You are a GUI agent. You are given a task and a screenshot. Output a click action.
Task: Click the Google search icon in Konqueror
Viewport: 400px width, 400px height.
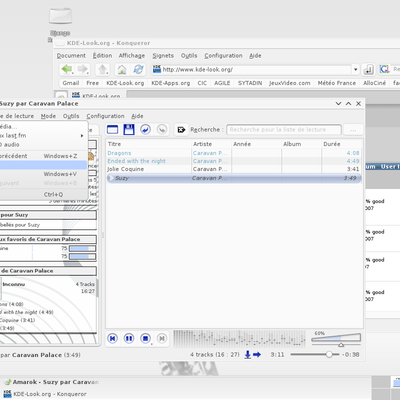(x=384, y=69)
